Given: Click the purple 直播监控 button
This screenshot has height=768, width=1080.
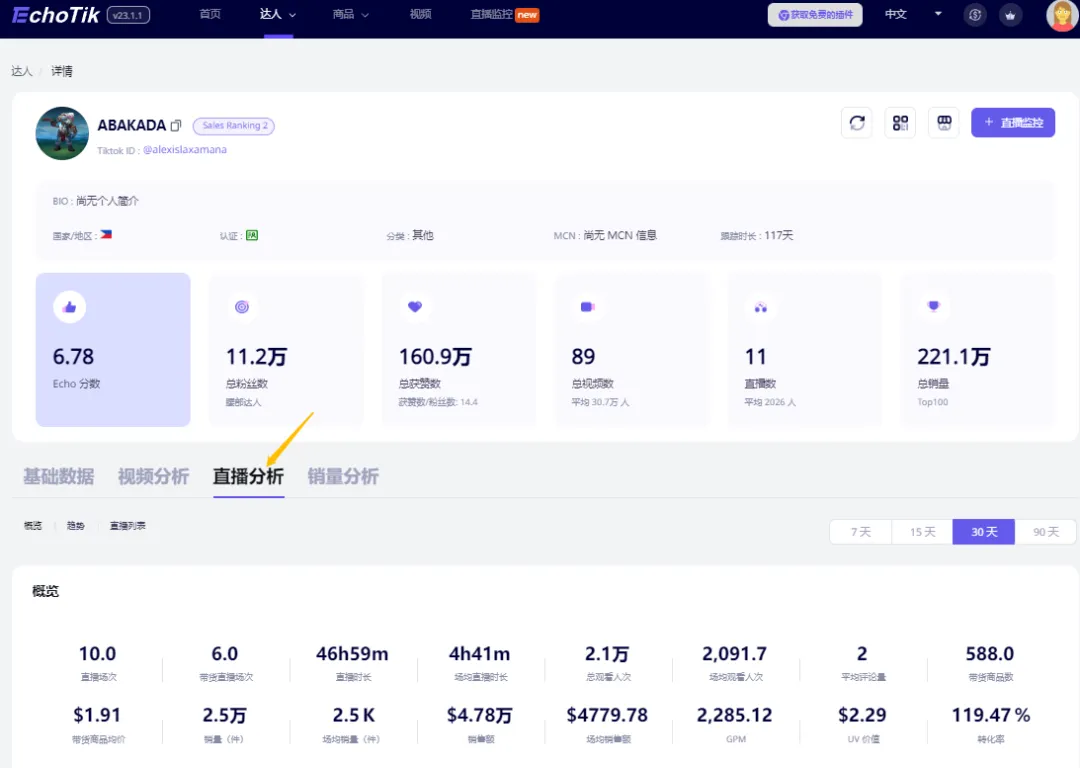Looking at the screenshot, I should point(1012,123).
